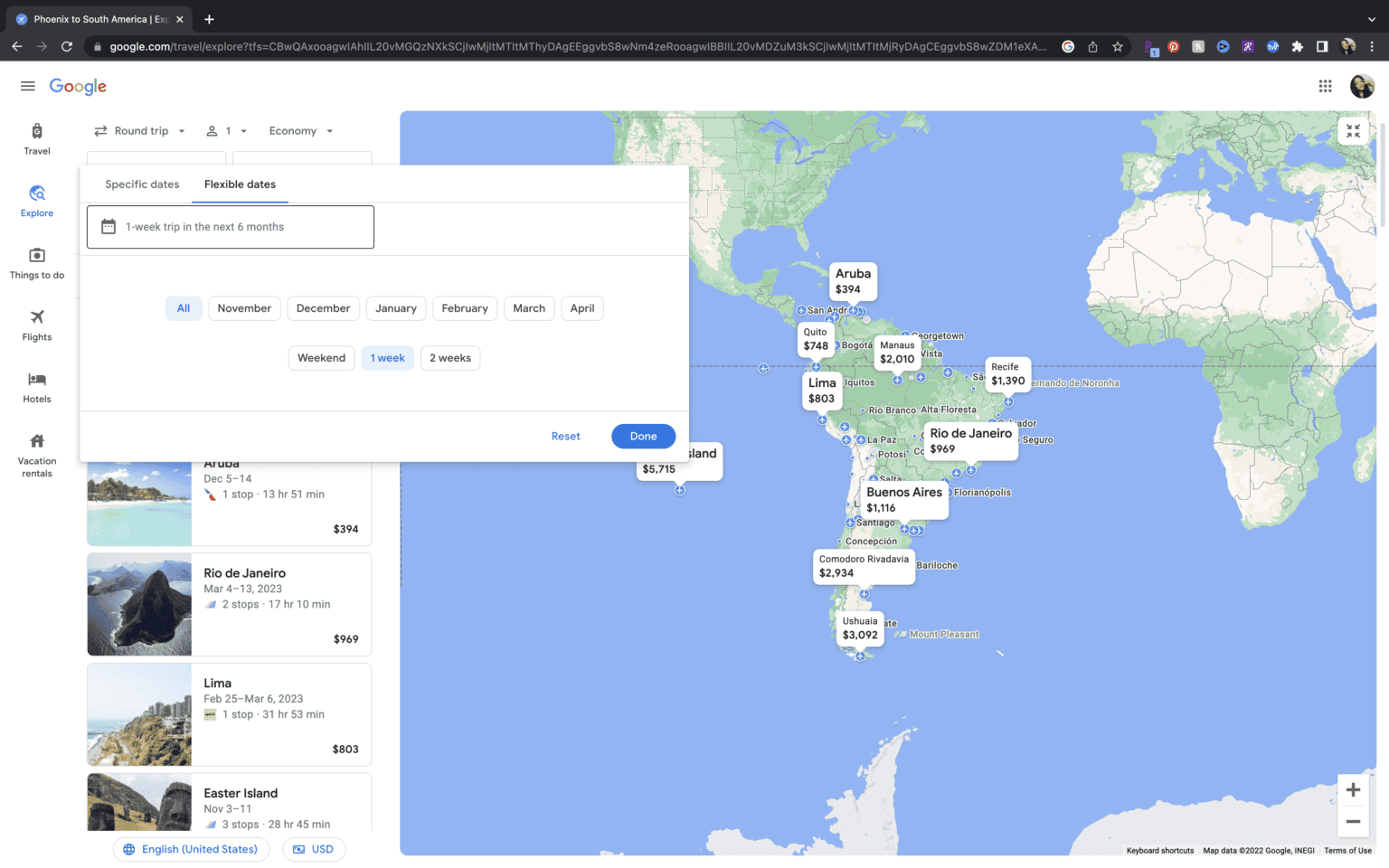
Task: Open the Google main menu hamburger icon
Action: [x=28, y=86]
